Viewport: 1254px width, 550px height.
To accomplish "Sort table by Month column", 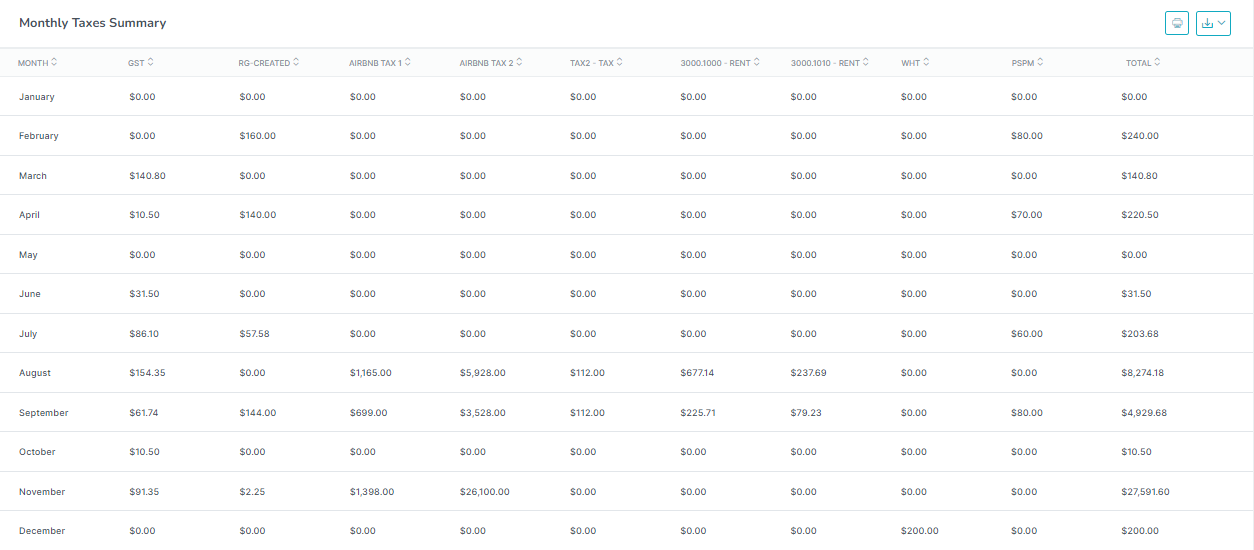I will (37, 62).
